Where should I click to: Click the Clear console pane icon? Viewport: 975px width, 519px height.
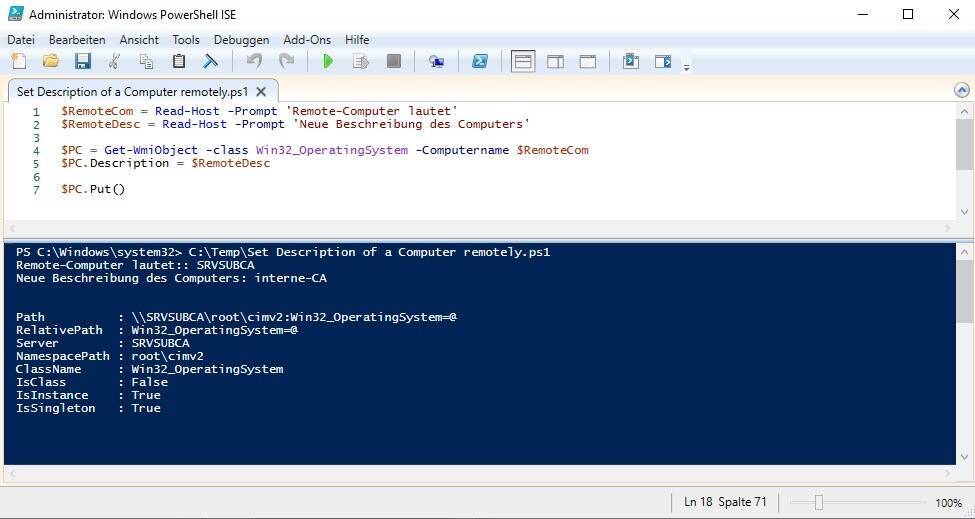click(x=211, y=62)
